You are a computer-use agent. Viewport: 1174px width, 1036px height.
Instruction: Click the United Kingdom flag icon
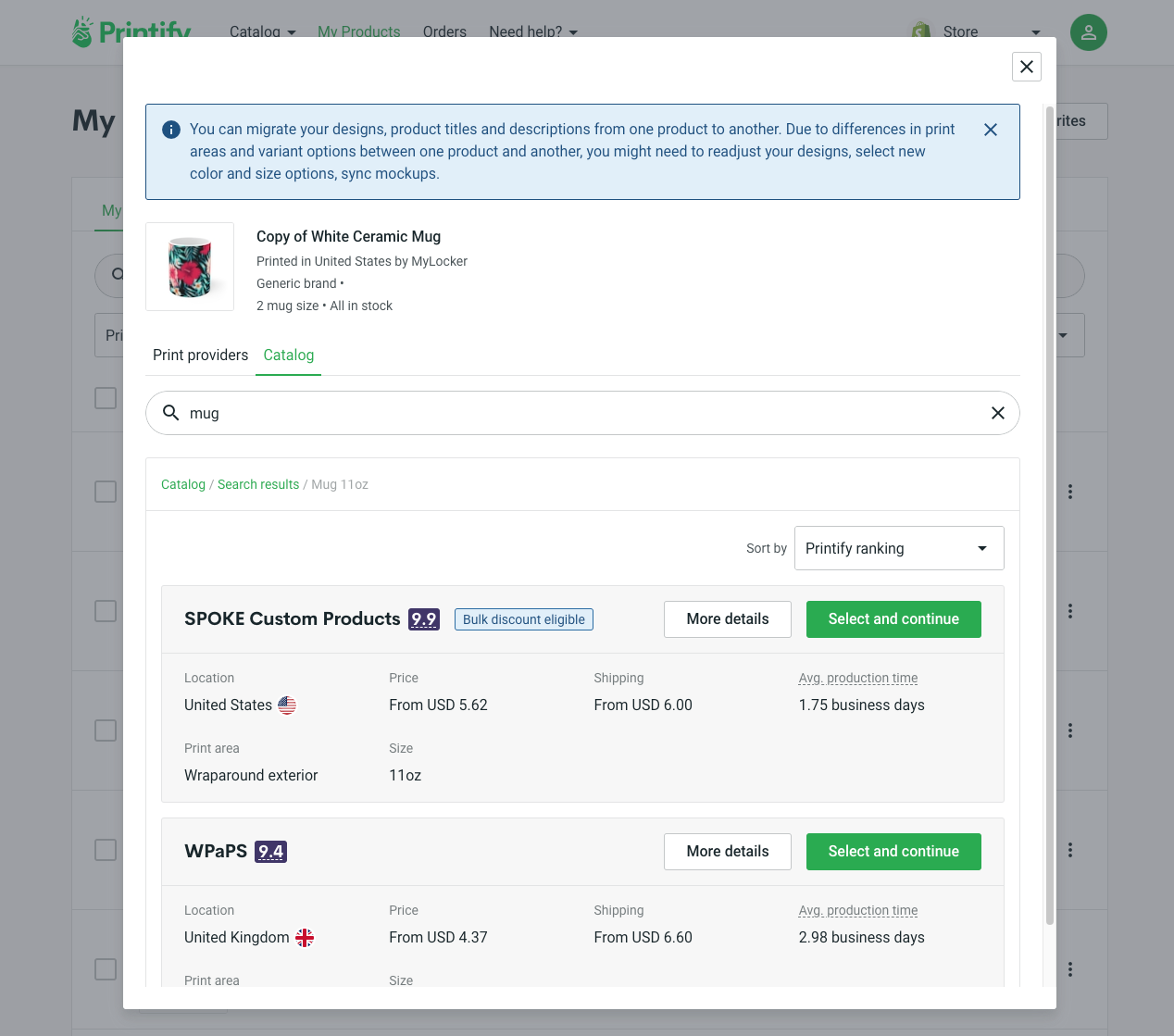[305, 938]
